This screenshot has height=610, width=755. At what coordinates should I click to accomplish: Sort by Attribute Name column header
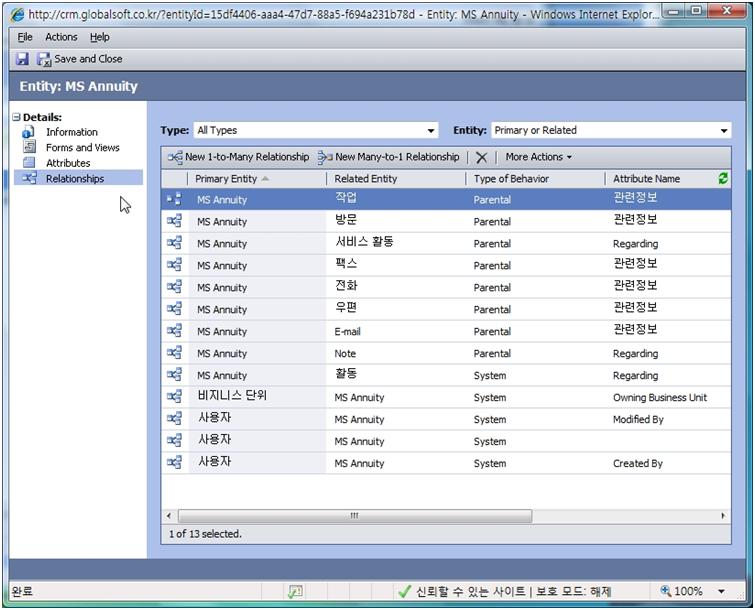coord(646,179)
